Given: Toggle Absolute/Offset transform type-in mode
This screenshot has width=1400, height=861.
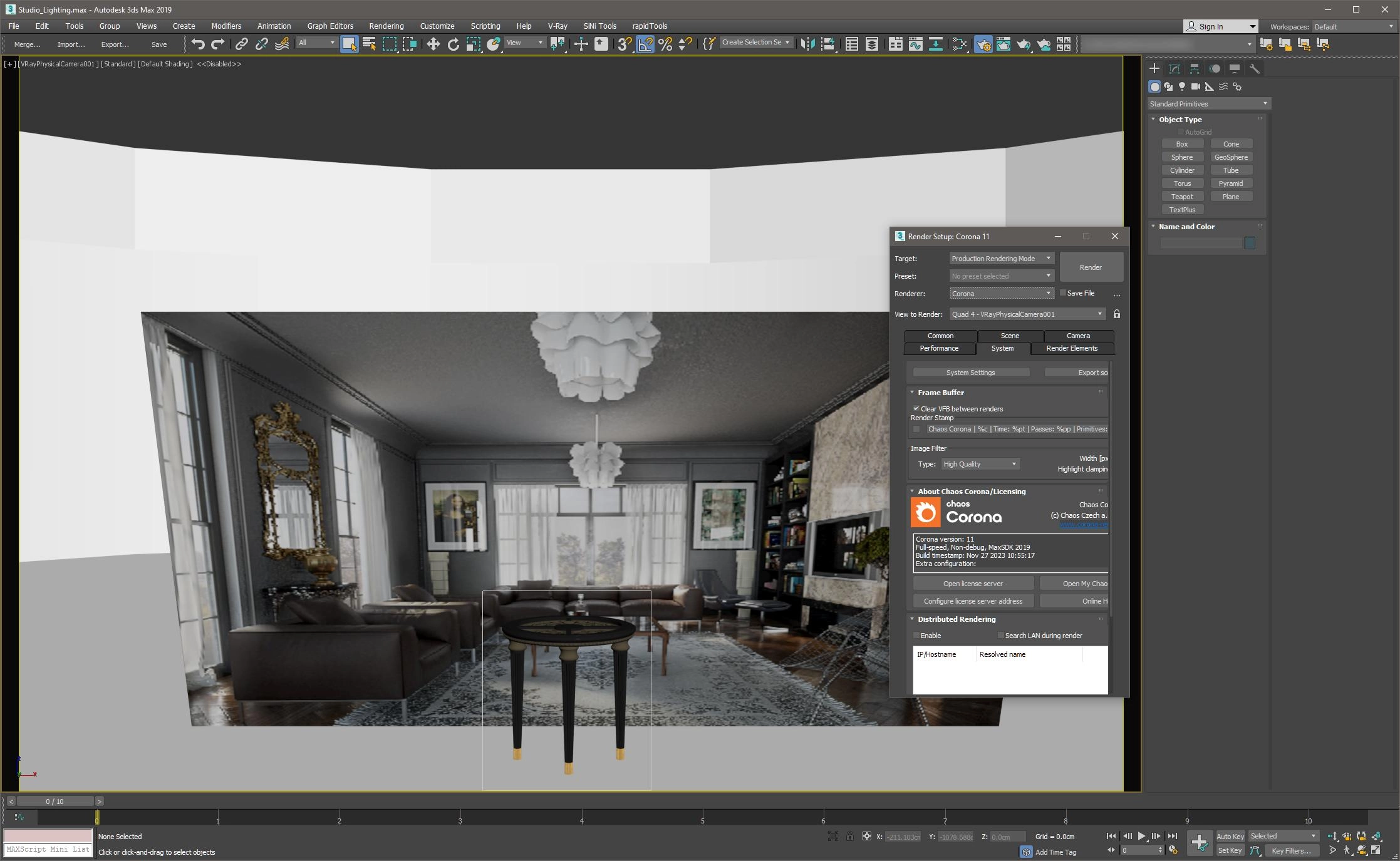Looking at the screenshot, I should pyautogui.click(x=866, y=836).
